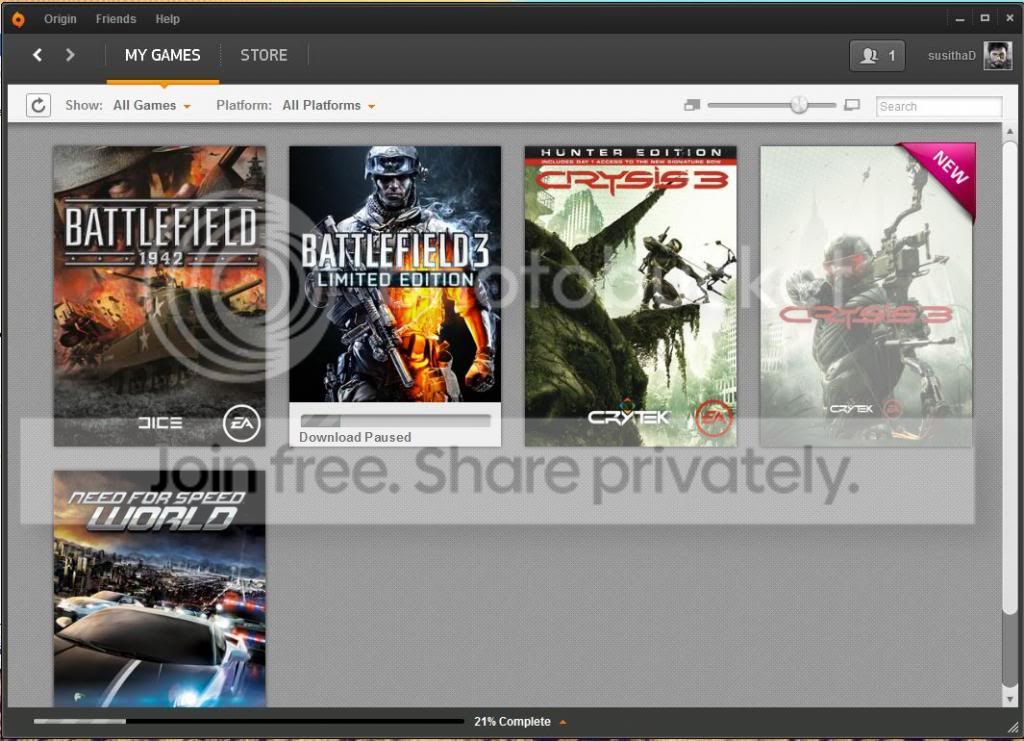The width and height of the screenshot is (1024, 741).
Task: Focus the Search input field
Action: (x=938, y=106)
